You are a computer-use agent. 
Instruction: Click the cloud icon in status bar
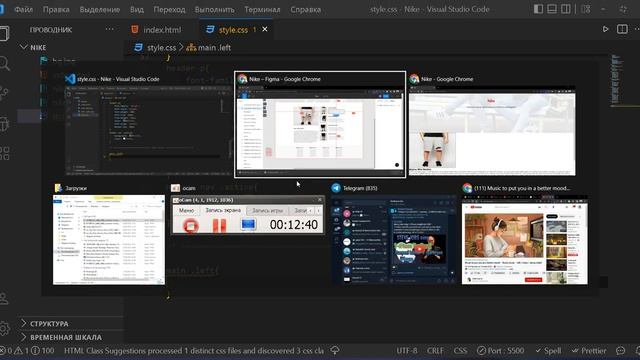335,350
